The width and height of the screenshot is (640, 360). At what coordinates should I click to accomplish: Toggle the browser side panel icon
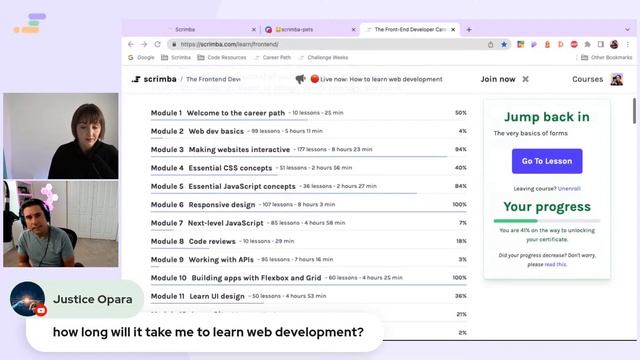(x=601, y=44)
